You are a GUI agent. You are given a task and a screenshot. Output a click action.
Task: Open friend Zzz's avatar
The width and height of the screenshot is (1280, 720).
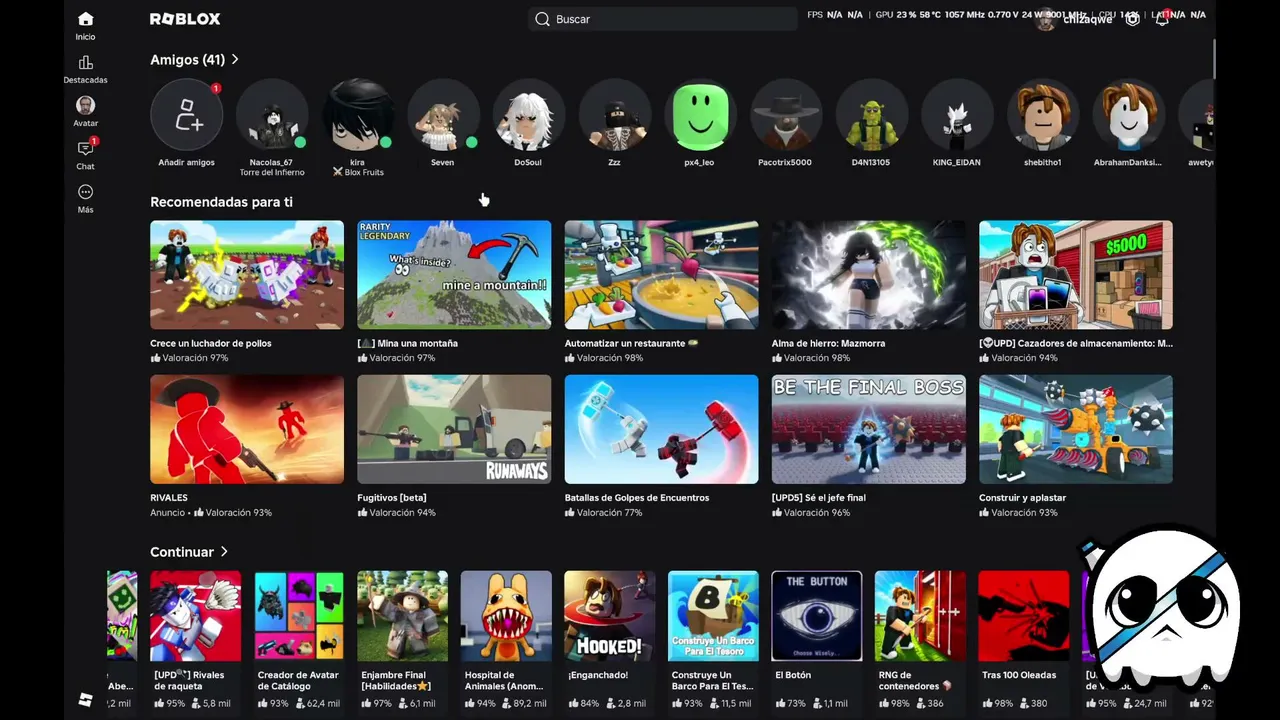614,115
